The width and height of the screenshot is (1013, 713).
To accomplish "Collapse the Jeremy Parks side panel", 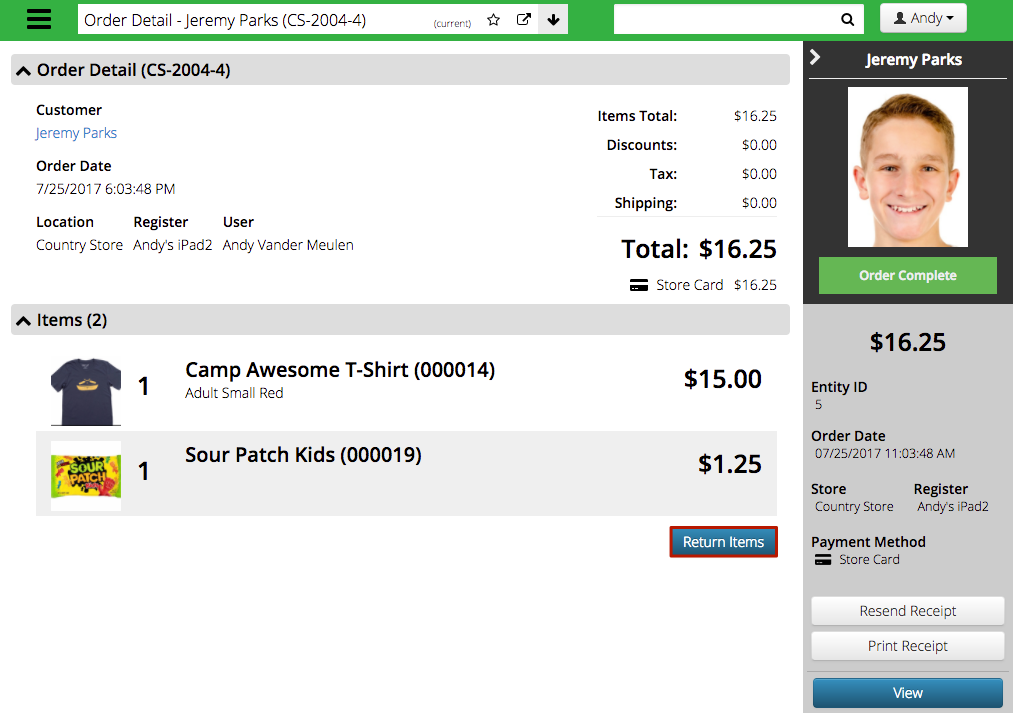I will pyautogui.click(x=815, y=57).
